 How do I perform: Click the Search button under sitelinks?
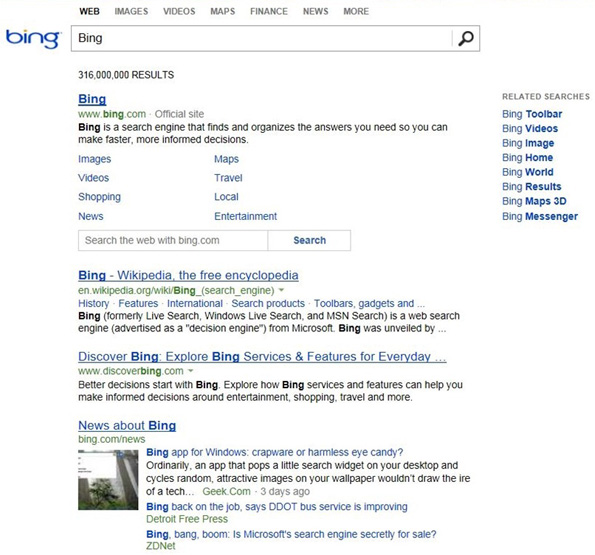coord(309,240)
